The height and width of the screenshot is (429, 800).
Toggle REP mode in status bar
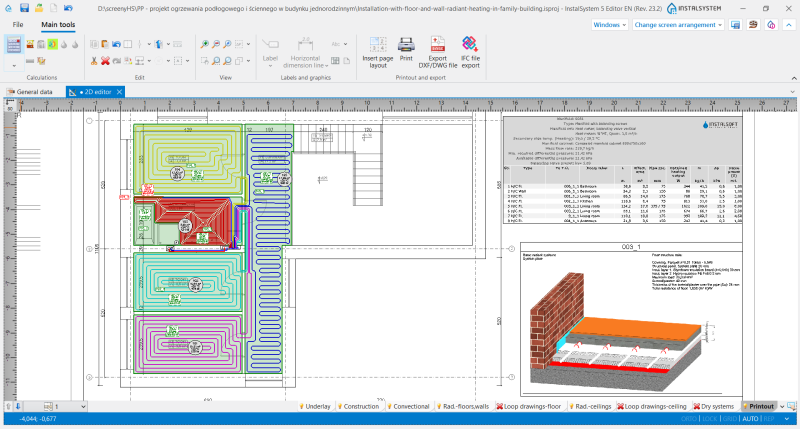768,419
